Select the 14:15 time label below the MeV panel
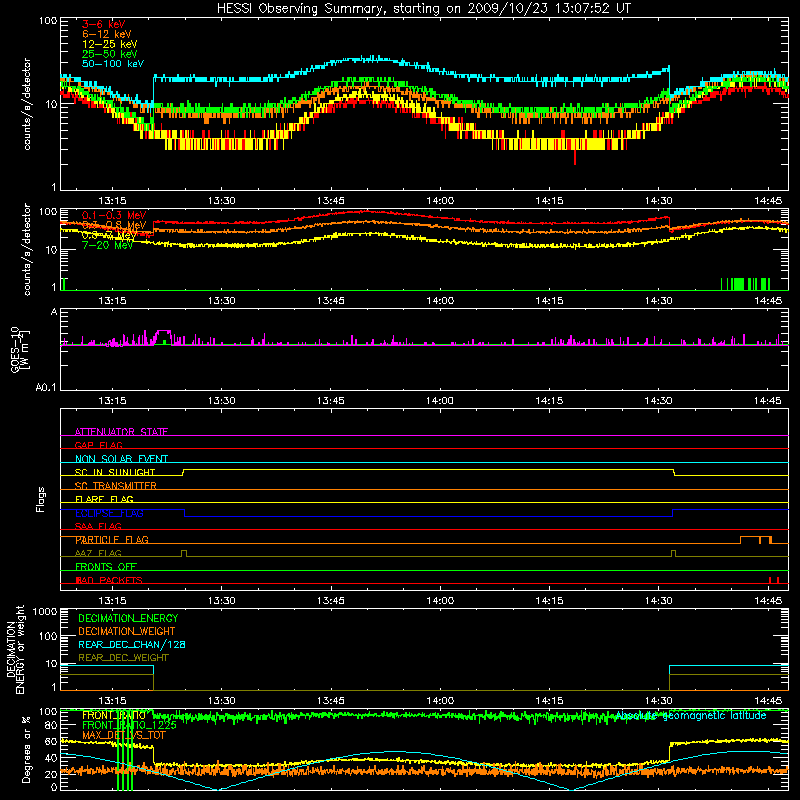 tap(549, 301)
